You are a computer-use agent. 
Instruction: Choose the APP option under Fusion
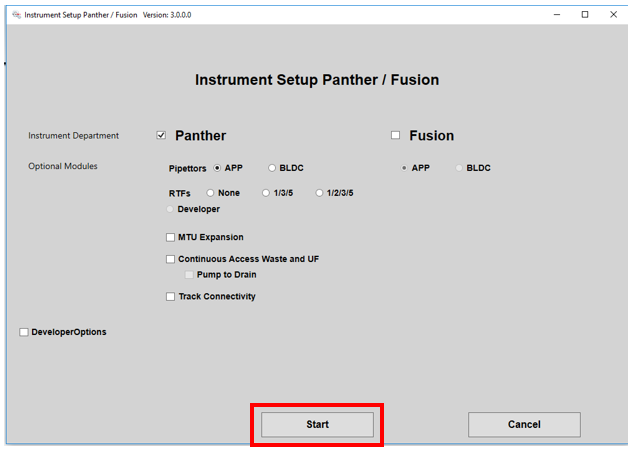pos(404,168)
